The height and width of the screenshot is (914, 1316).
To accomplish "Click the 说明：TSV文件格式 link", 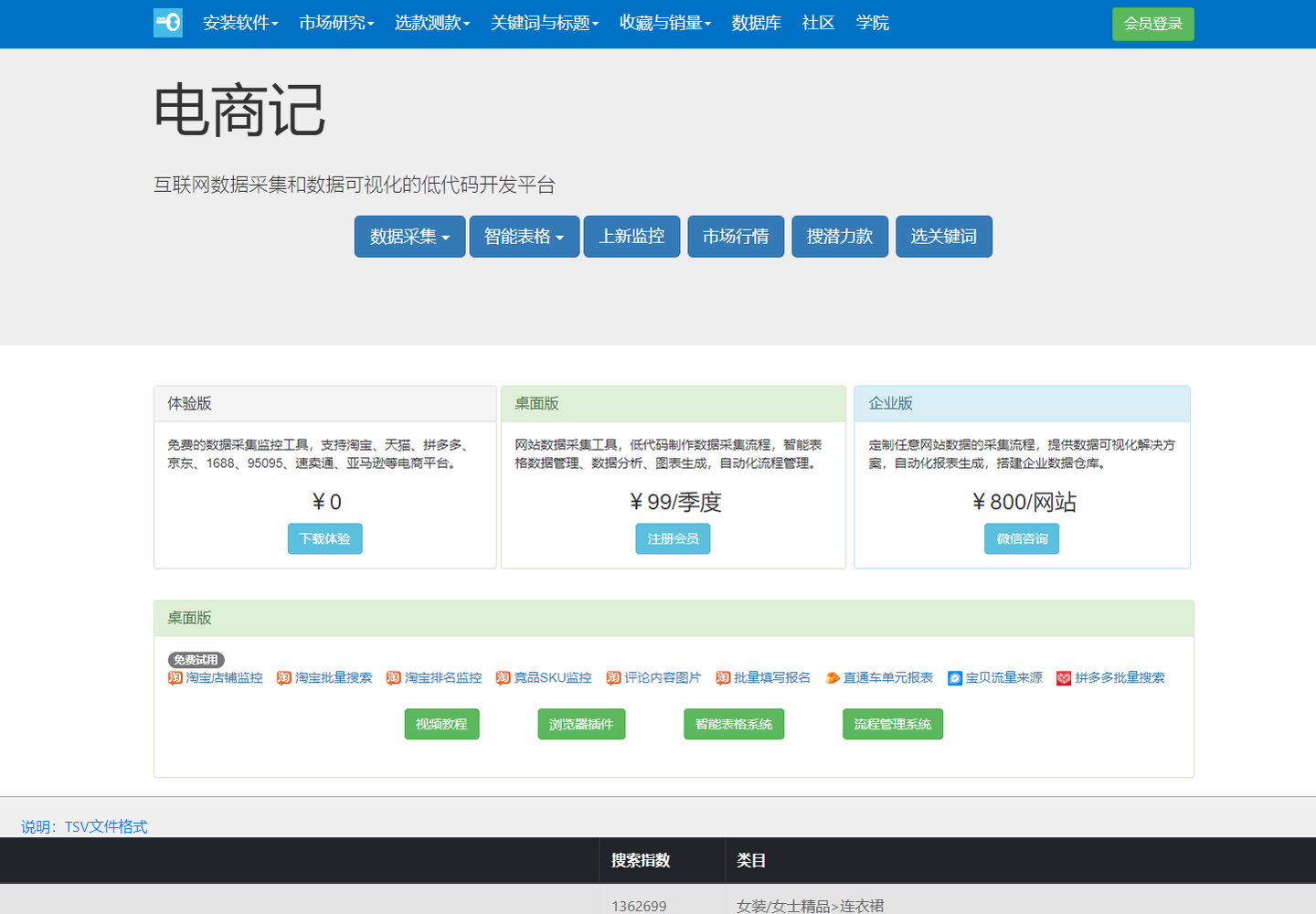I will (84, 826).
